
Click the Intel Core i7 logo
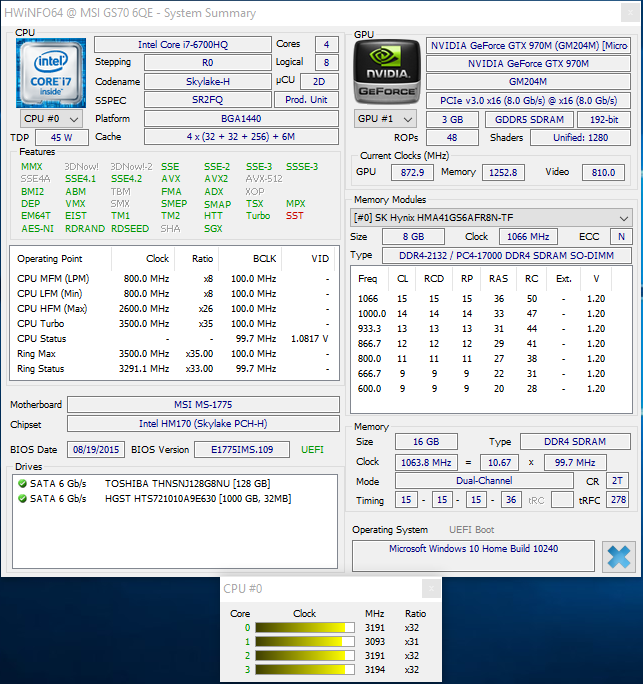(51, 73)
